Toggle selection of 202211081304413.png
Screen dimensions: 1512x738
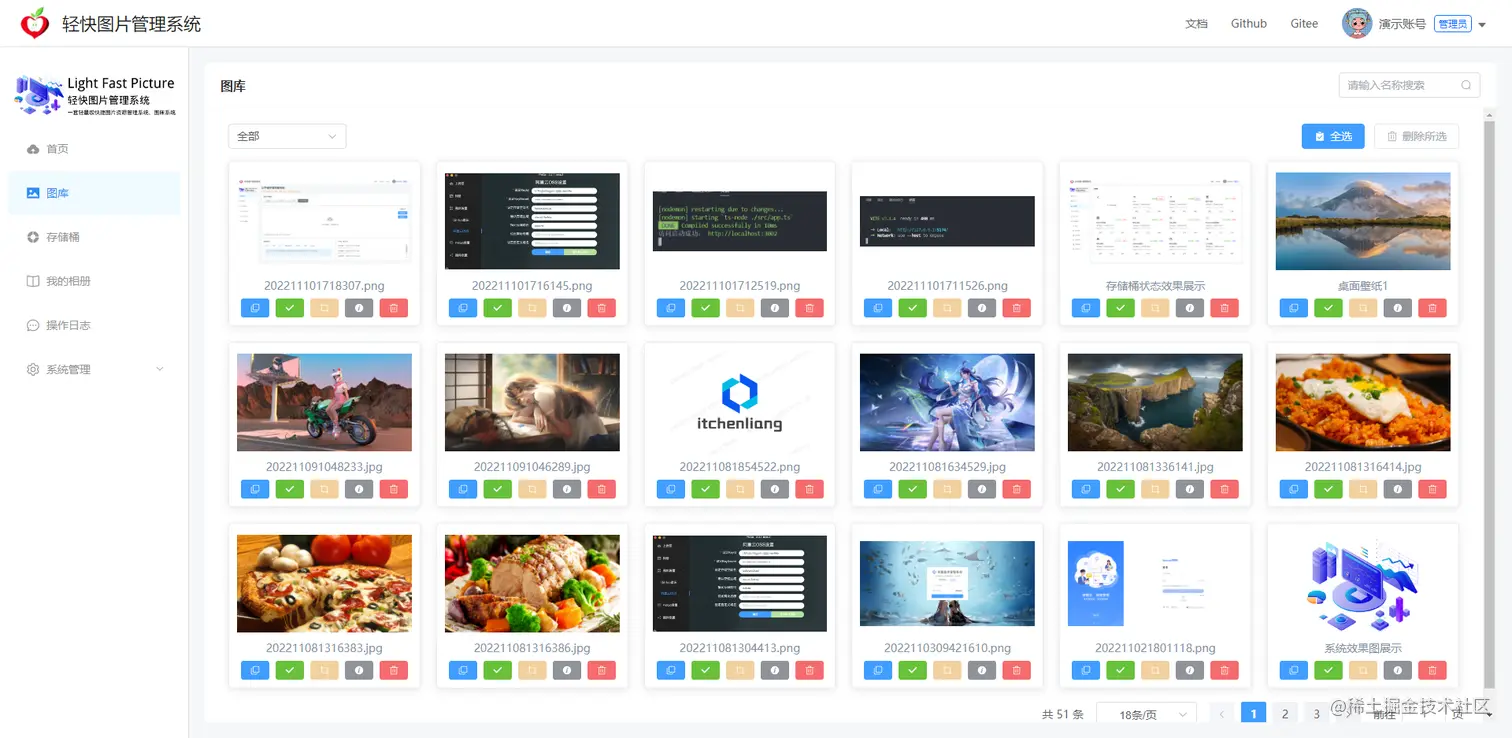705,670
